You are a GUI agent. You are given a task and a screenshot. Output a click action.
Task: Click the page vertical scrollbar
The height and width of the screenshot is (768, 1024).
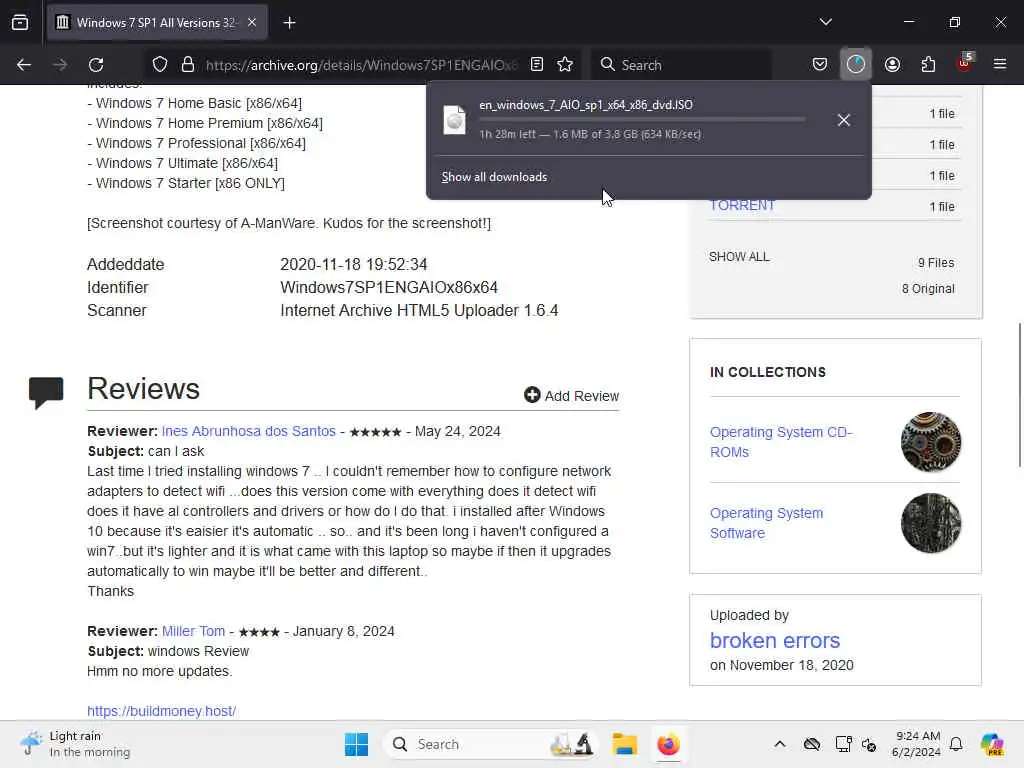(x=1019, y=394)
